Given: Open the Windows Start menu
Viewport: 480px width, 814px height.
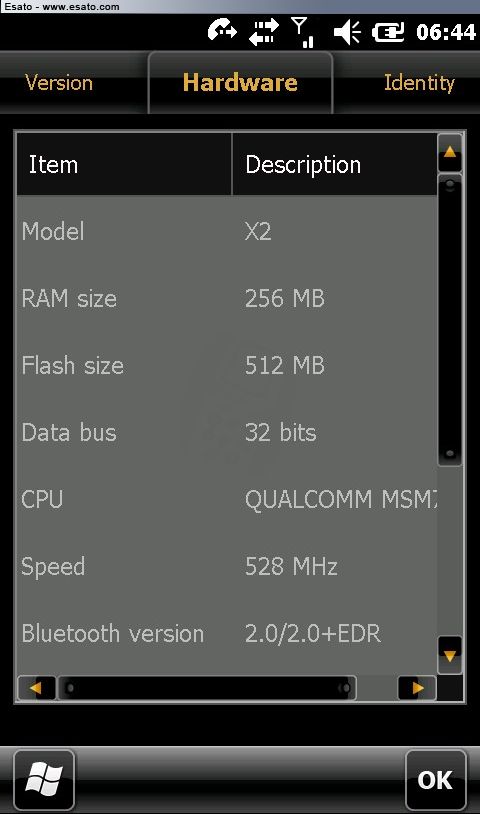Looking at the screenshot, I should (44, 779).
